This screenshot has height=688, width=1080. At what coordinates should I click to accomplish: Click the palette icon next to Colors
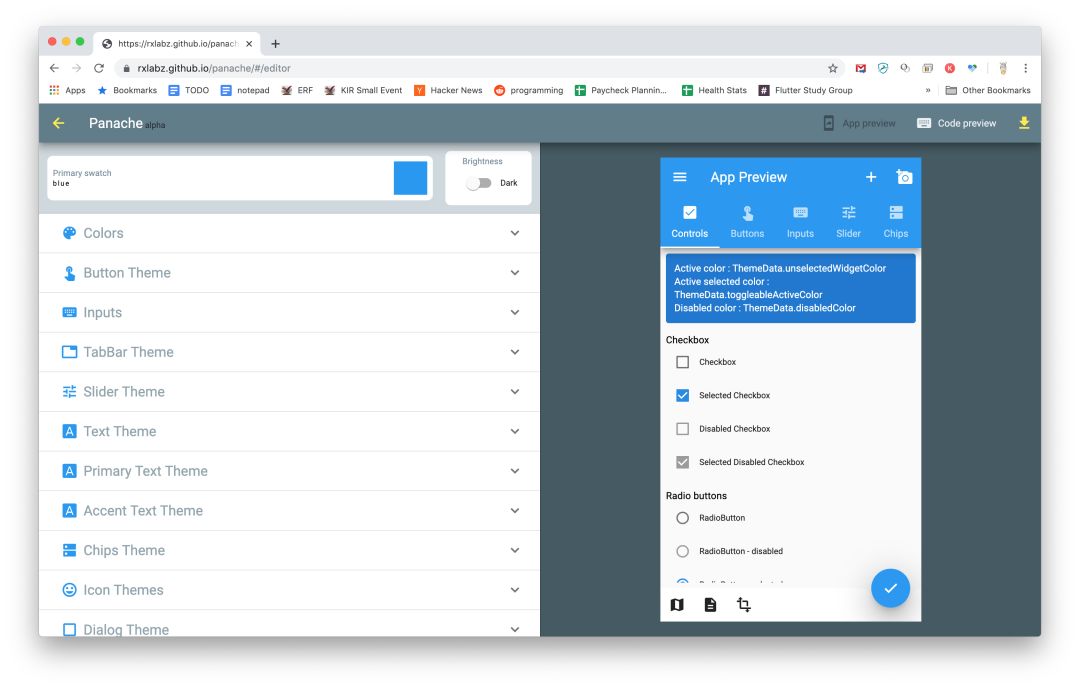click(70, 233)
